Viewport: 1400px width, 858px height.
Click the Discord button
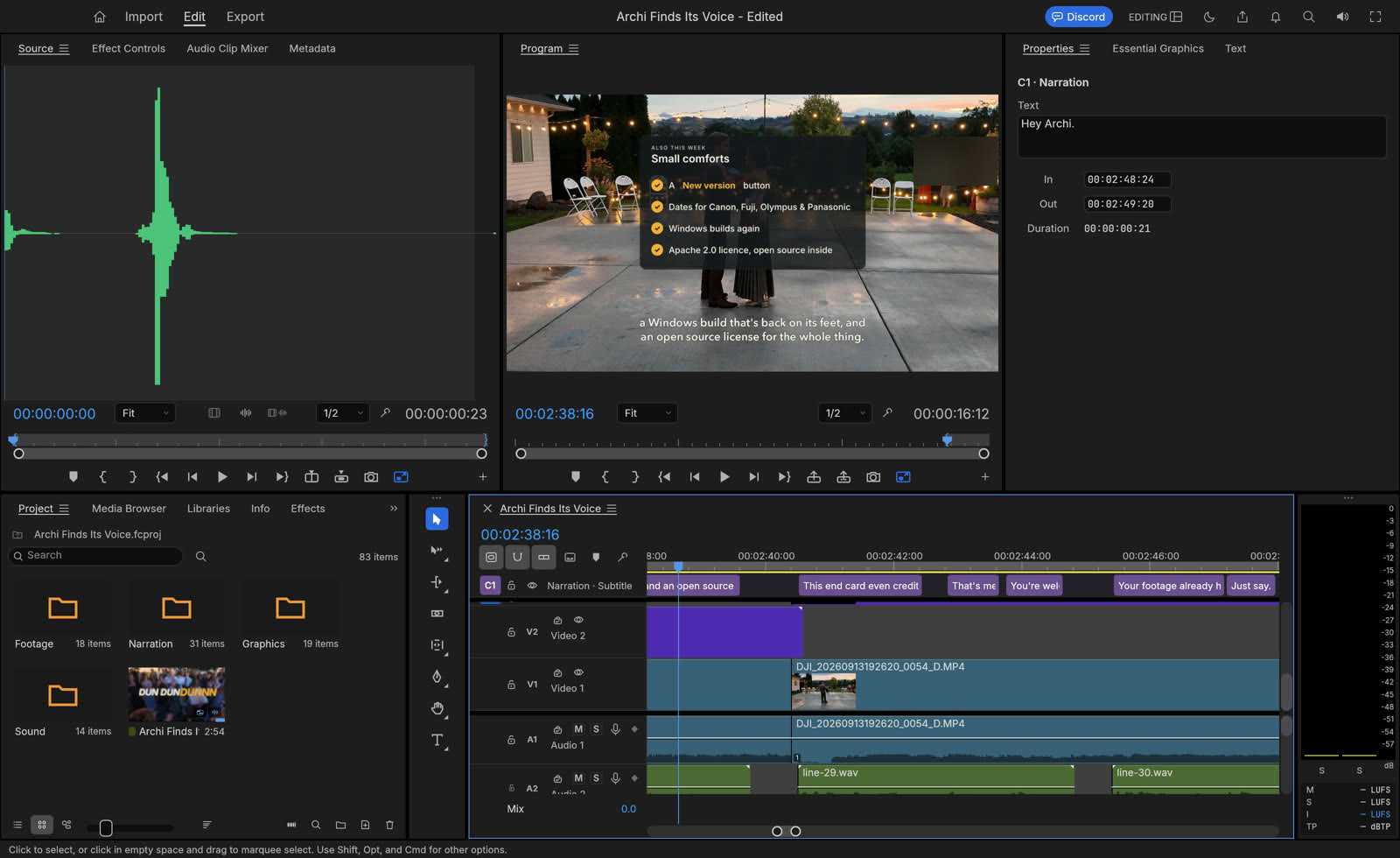[x=1079, y=17]
